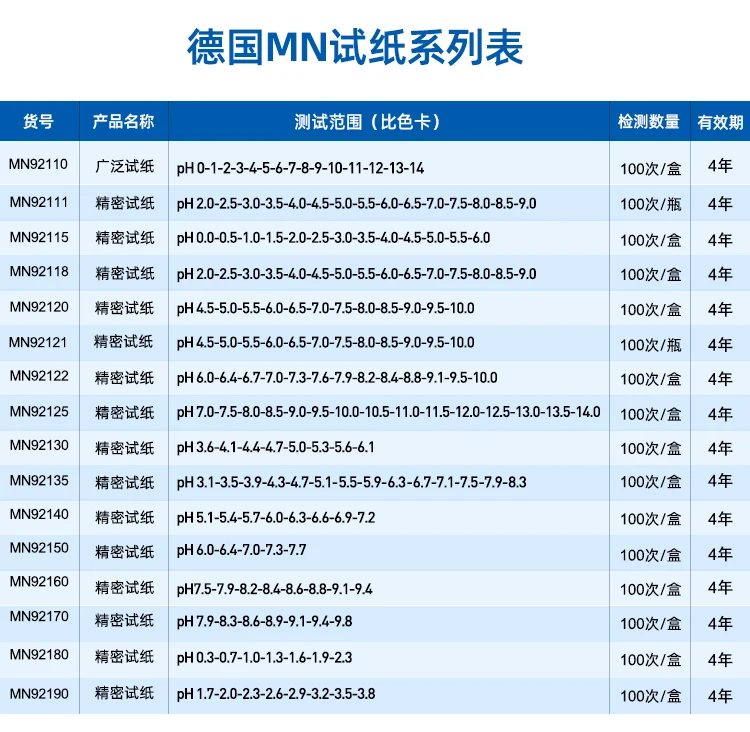Click product number MN92180
This screenshot has width=750, height=732.
tap(39, 654)
